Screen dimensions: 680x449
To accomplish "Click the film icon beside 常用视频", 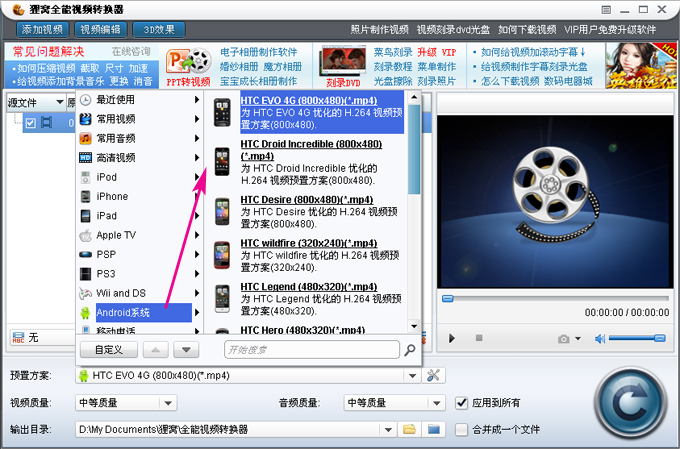I will tap(85, 119).
